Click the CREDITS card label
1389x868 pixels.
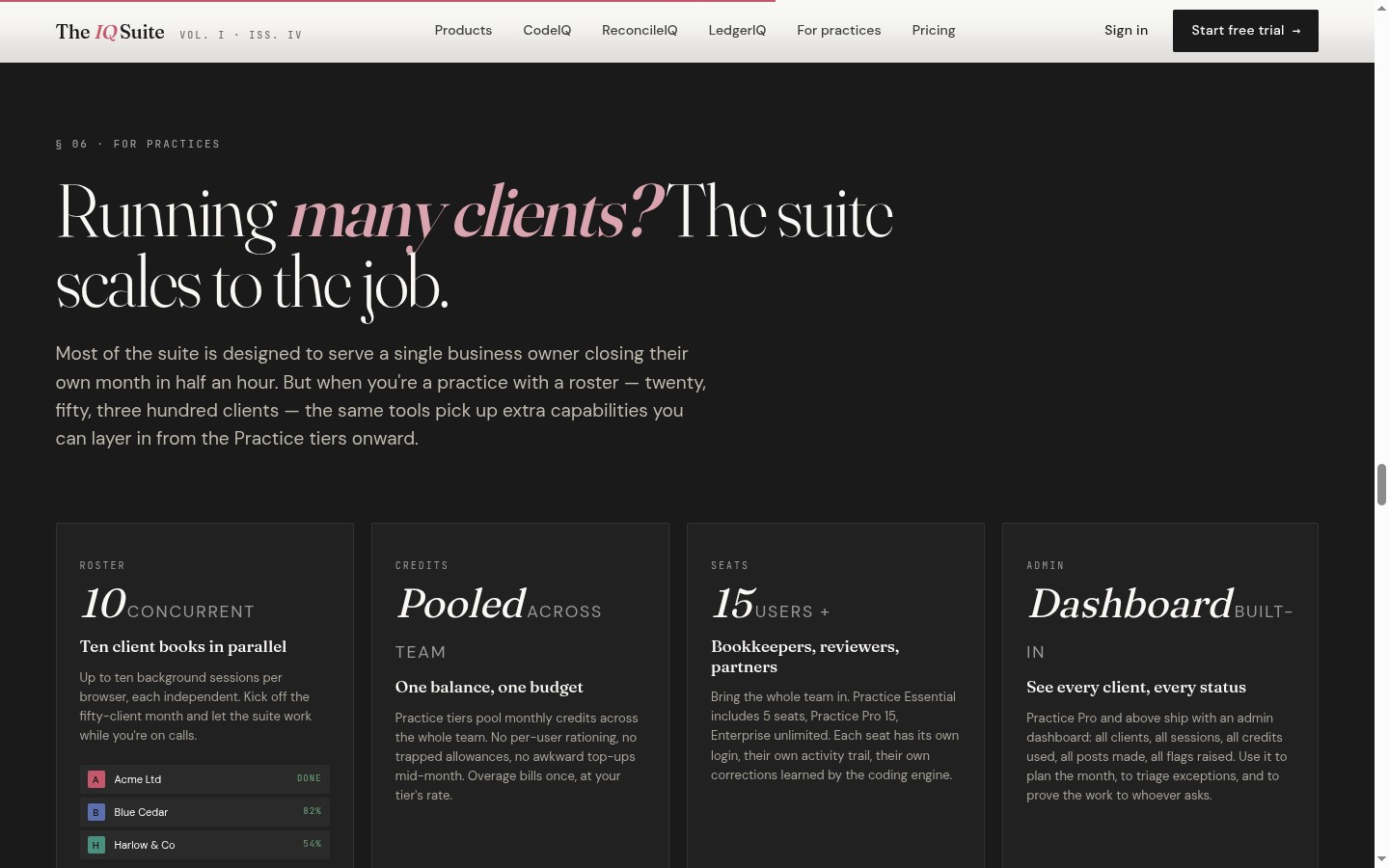tap(422, 565)
